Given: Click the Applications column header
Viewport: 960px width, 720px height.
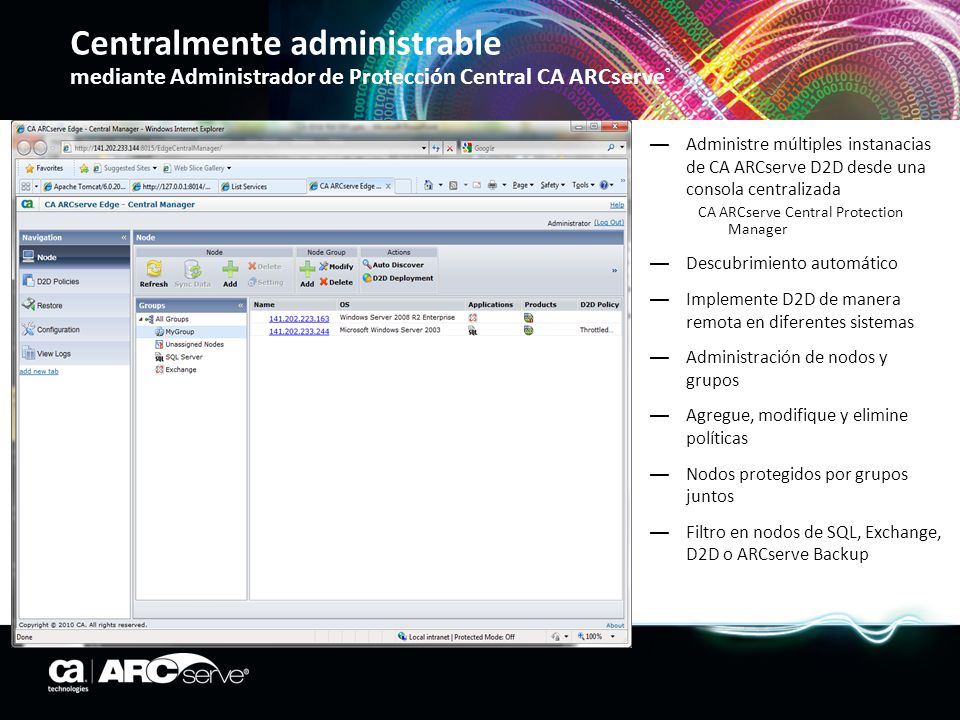Looking at the screenshot, I should tap(490, 304).
